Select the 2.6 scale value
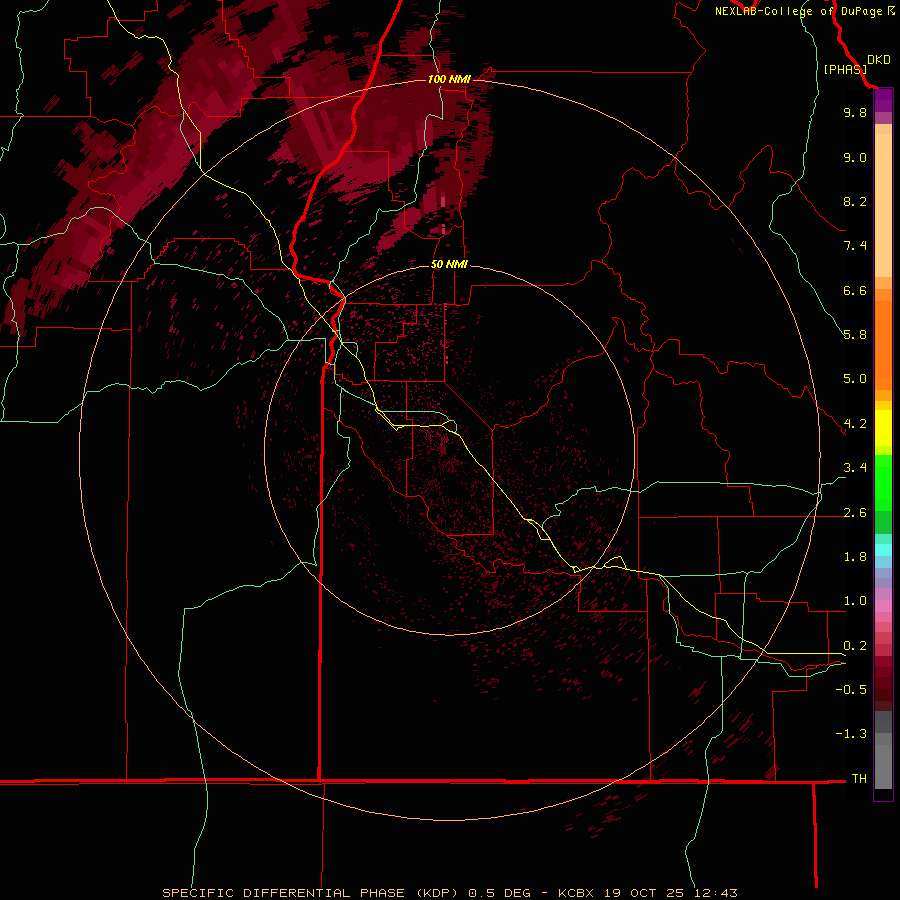This screenshot has width=900, height=900. coord(855,513)
